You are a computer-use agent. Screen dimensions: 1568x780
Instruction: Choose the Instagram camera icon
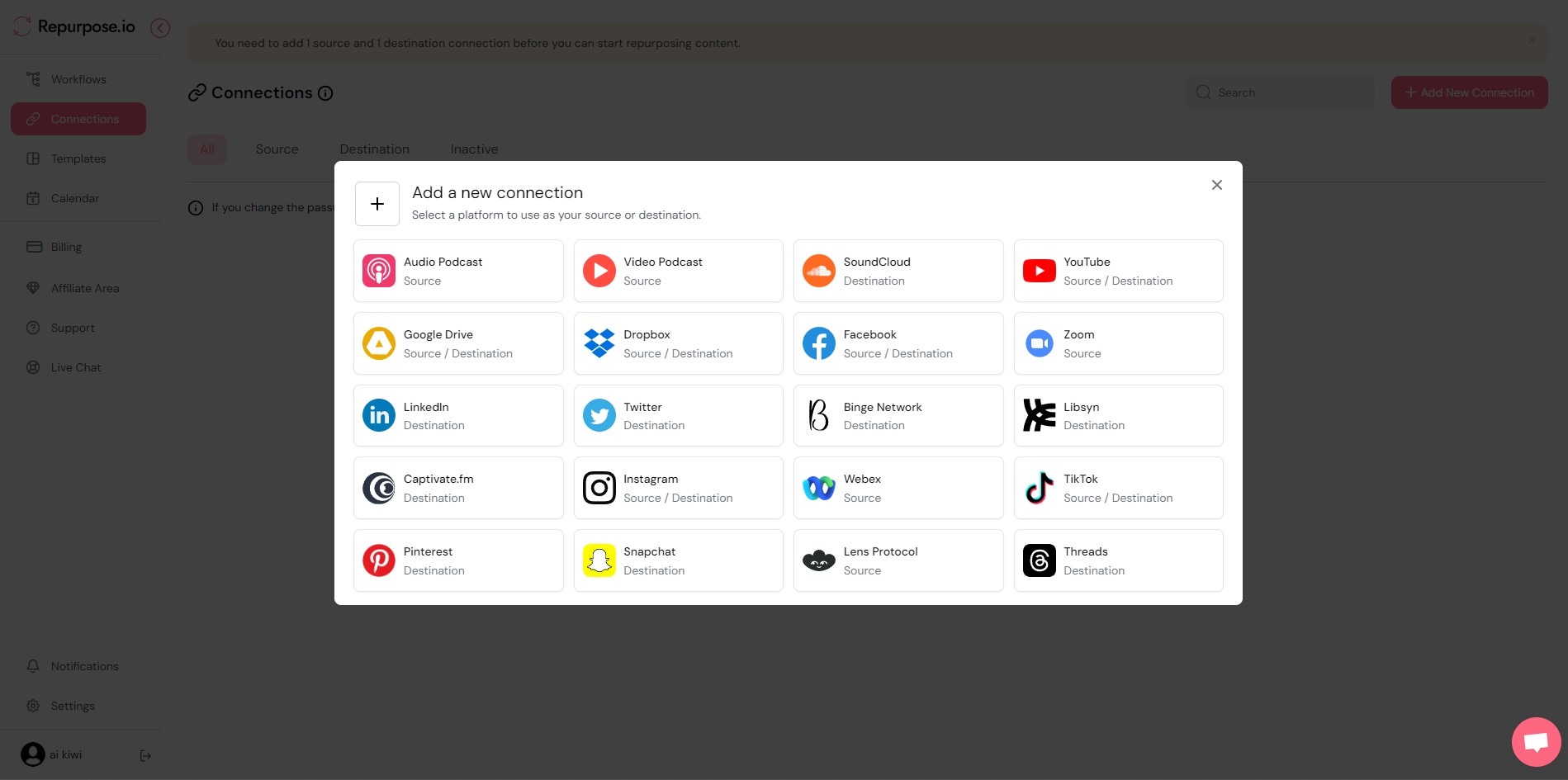(x=599, y=488)
